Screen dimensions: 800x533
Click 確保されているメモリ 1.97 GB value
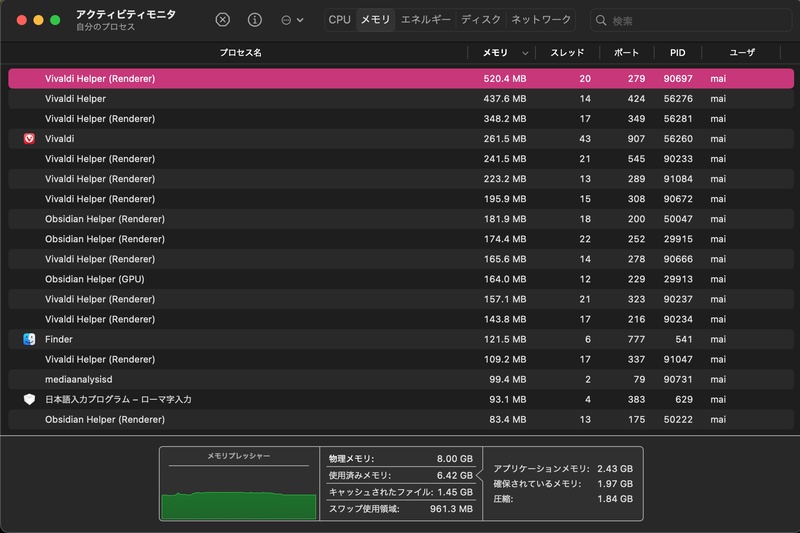(x=615, y=484)
